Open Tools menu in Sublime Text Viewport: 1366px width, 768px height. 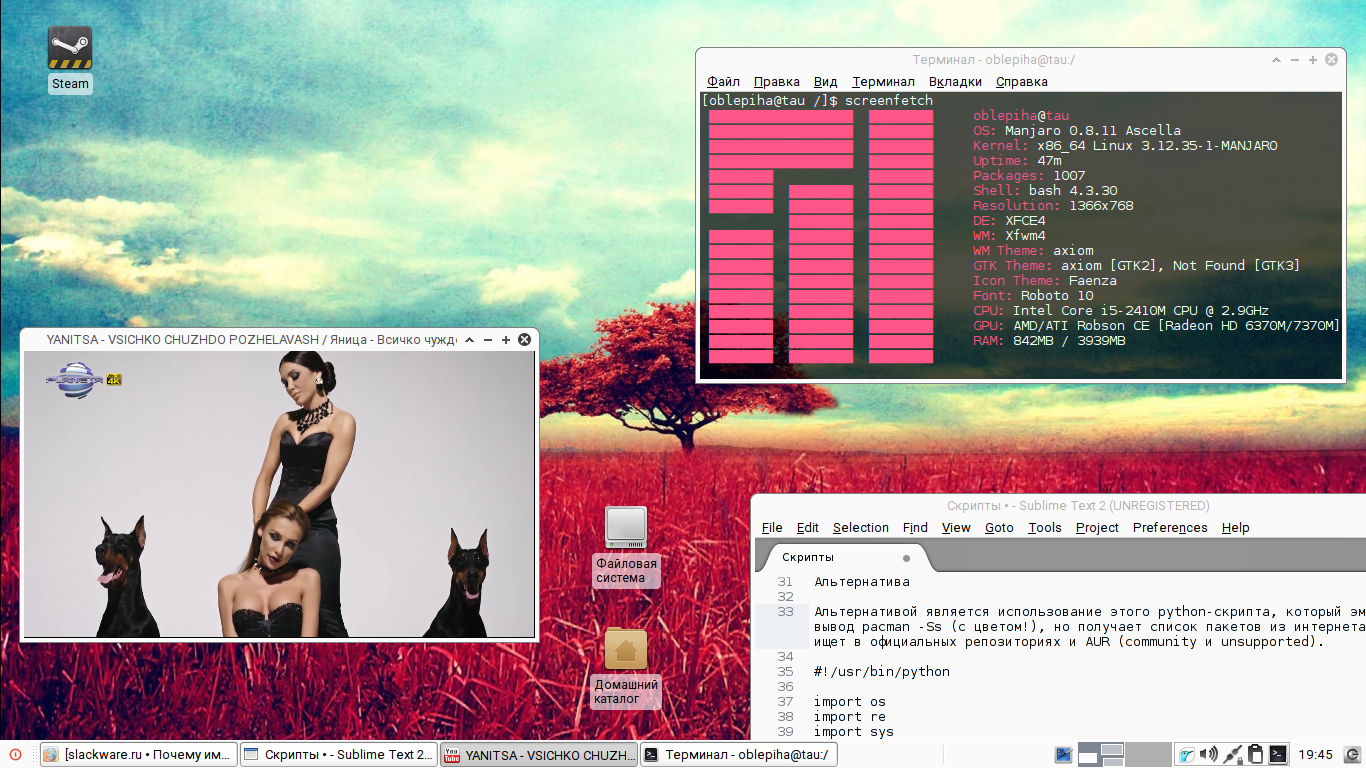click(1045, 528)
